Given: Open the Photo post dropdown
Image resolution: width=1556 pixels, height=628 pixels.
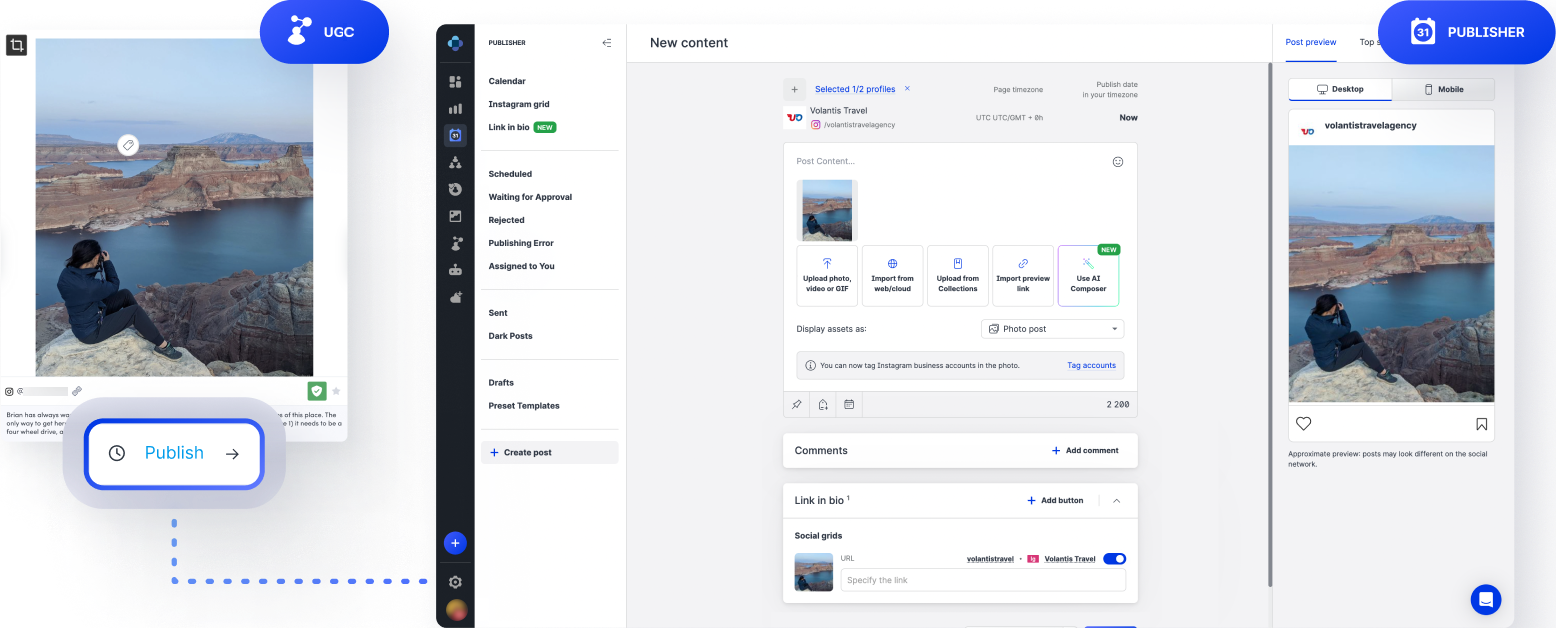Looking at the screenshot, I should 1052,329.
